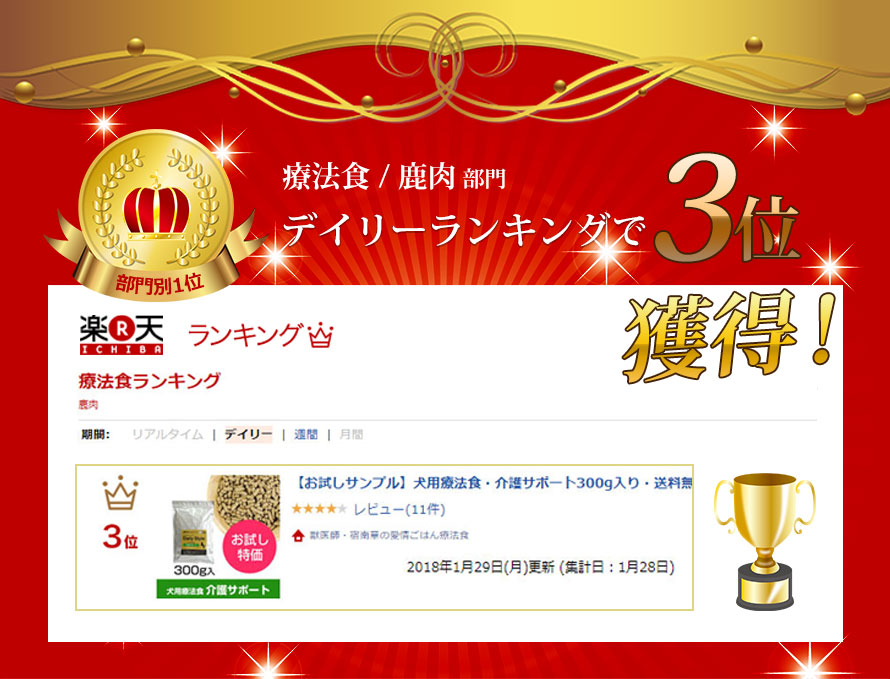Screen dimensions: 890x679
Task: Open the レビュー(11件) link
Action: 400,509
